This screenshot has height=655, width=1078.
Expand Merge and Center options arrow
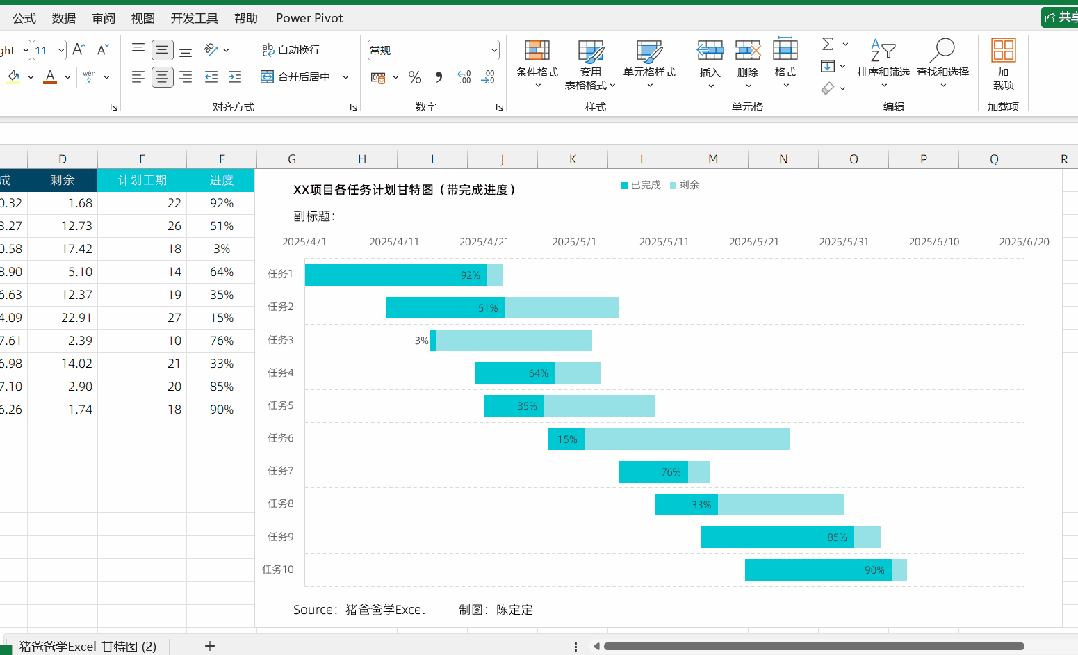click(x=345, y=77)
